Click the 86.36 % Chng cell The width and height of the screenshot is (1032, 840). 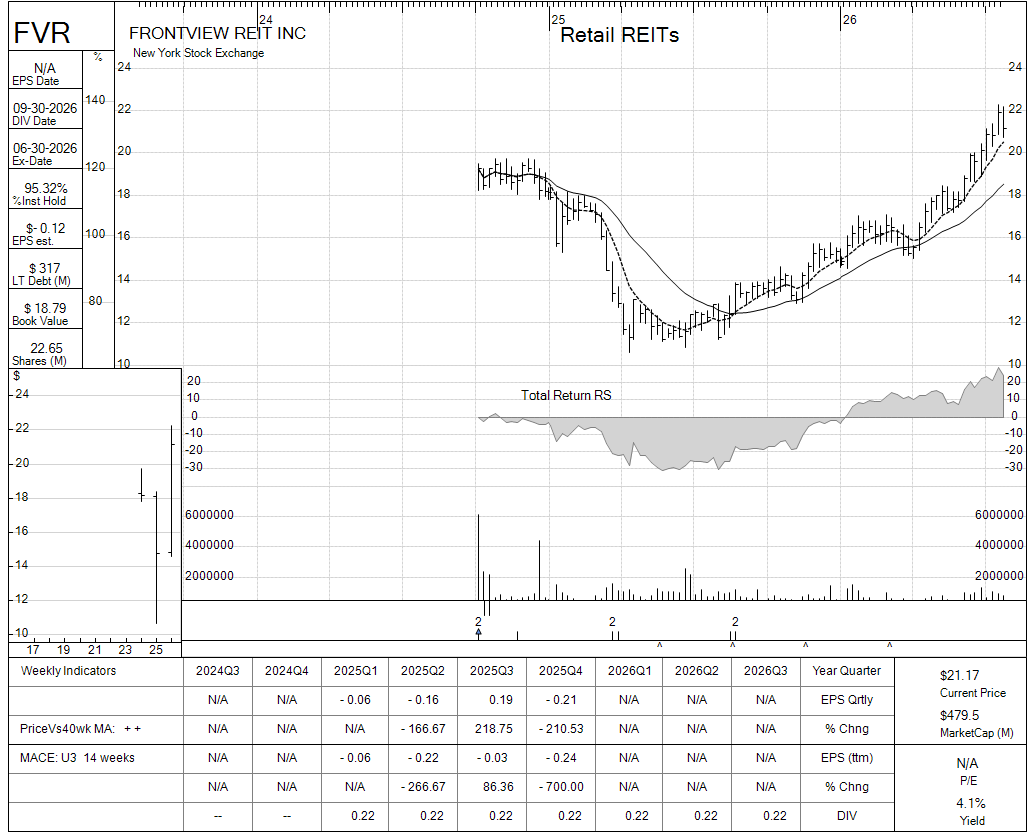coord(498,787)
